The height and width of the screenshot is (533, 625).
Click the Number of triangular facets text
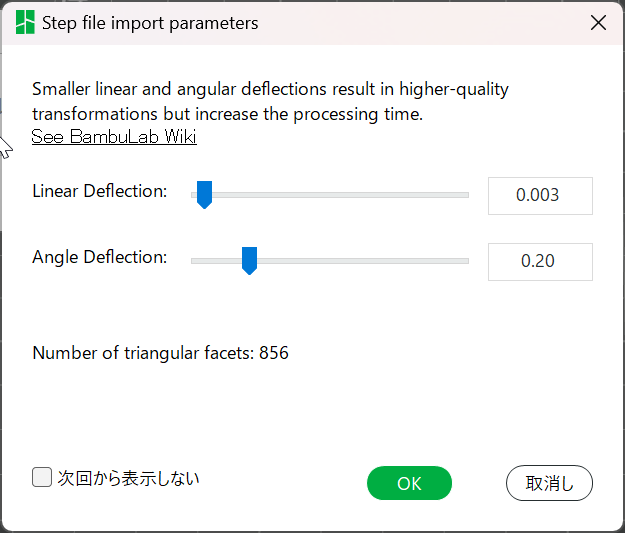[160, 353]
